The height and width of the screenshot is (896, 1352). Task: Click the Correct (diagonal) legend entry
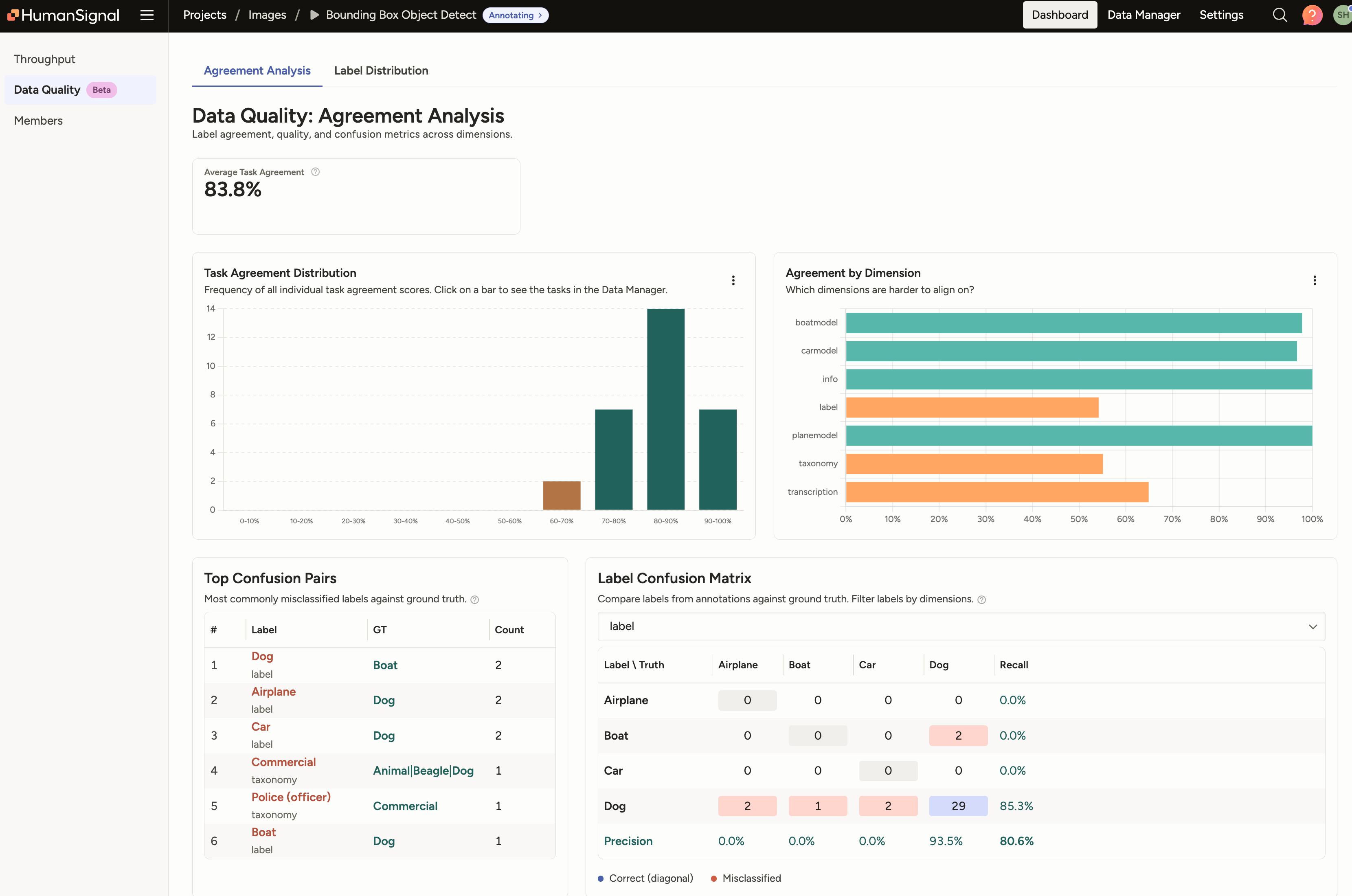tap(645, 878)
